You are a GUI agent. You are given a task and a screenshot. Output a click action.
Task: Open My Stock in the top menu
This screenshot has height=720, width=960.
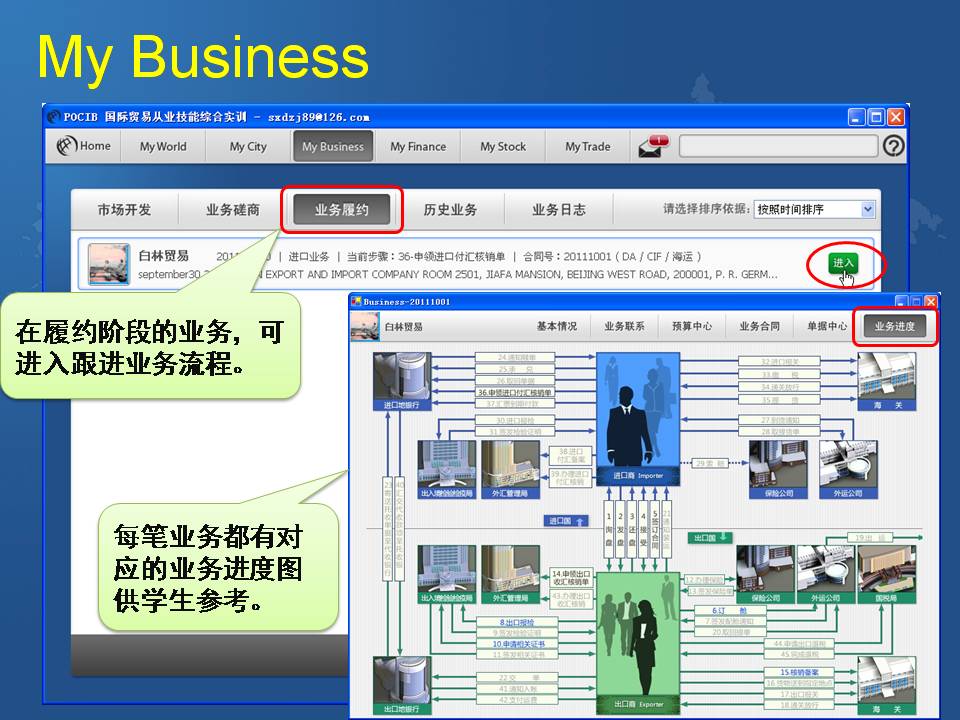503,146
